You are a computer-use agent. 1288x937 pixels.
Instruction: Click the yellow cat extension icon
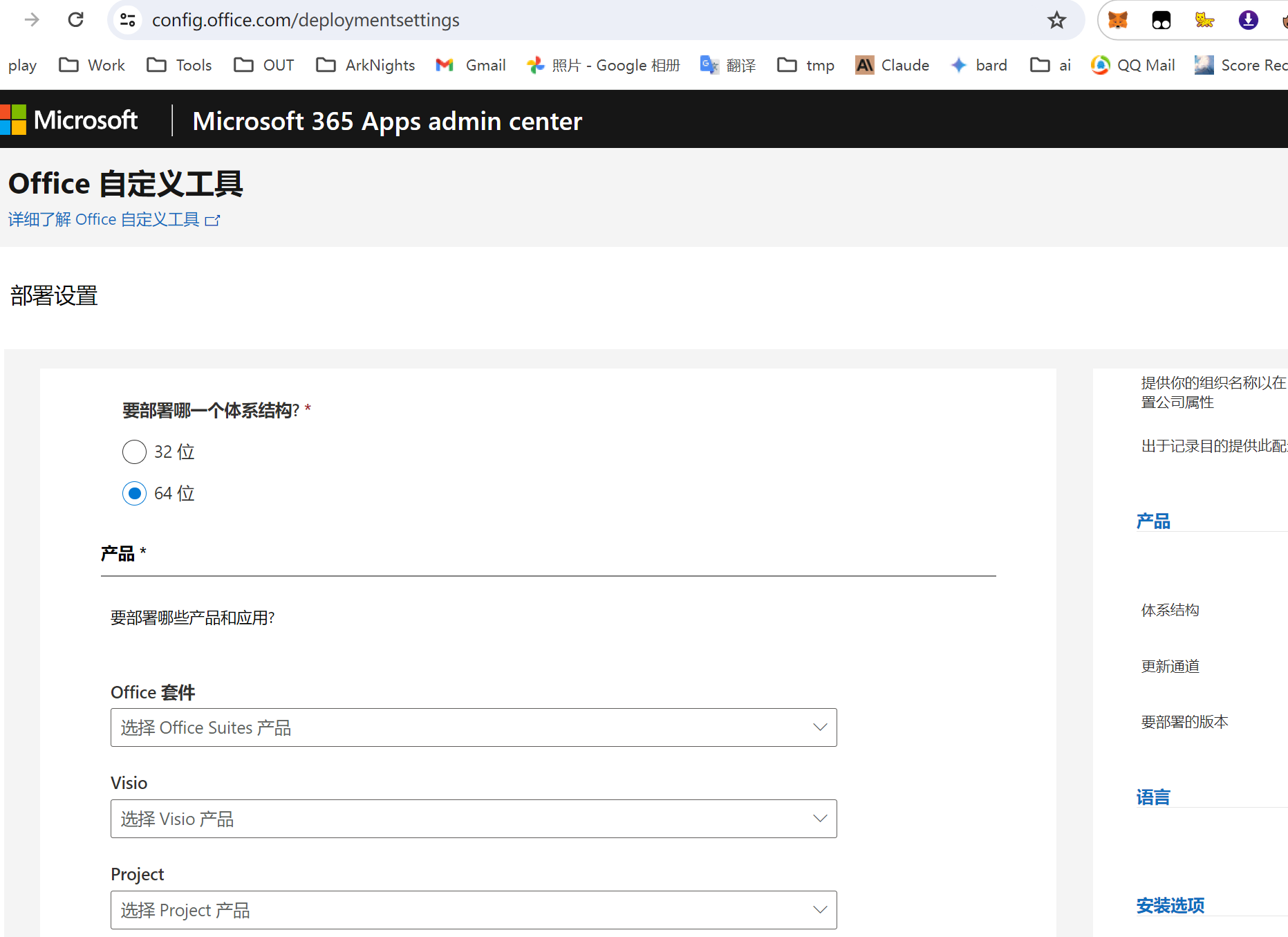pos(1204,20)
